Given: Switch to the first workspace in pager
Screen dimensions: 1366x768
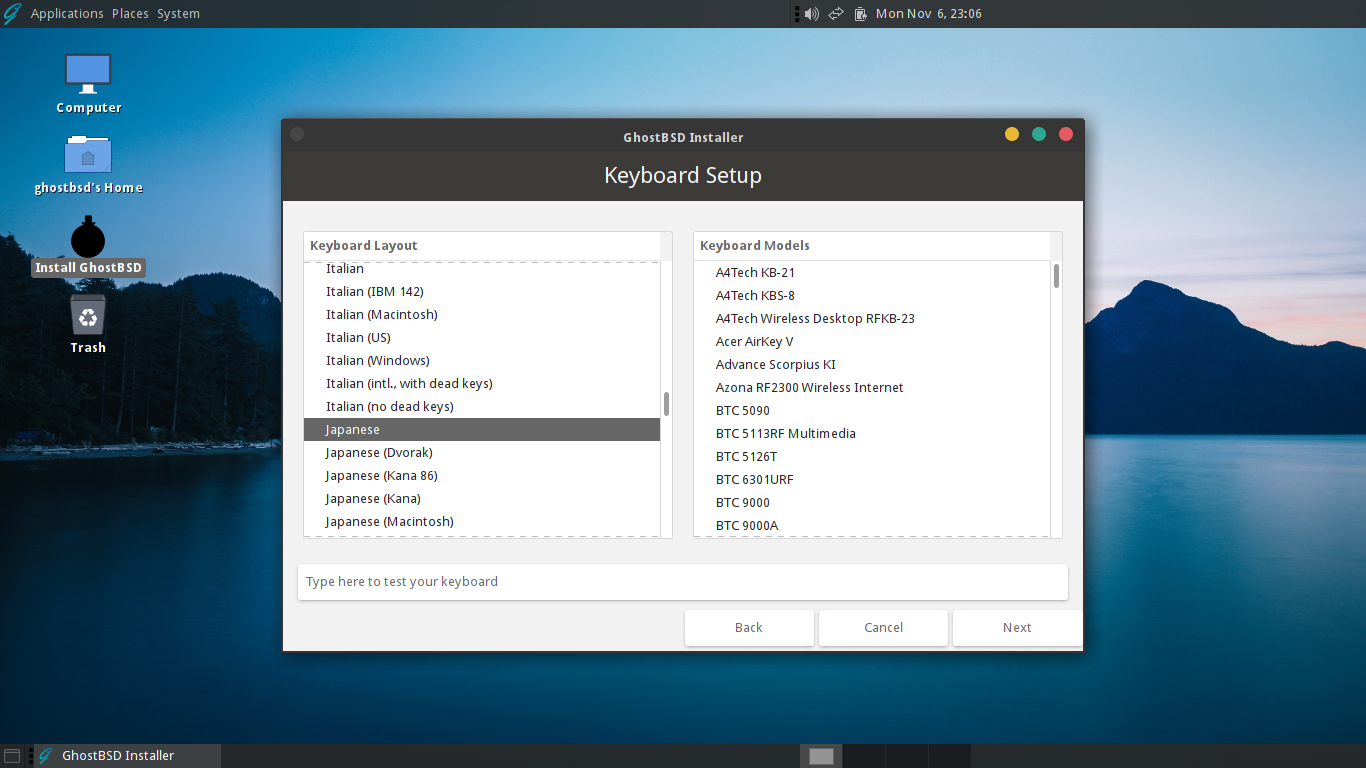Looking at the screenshot, I should [821, 756].
